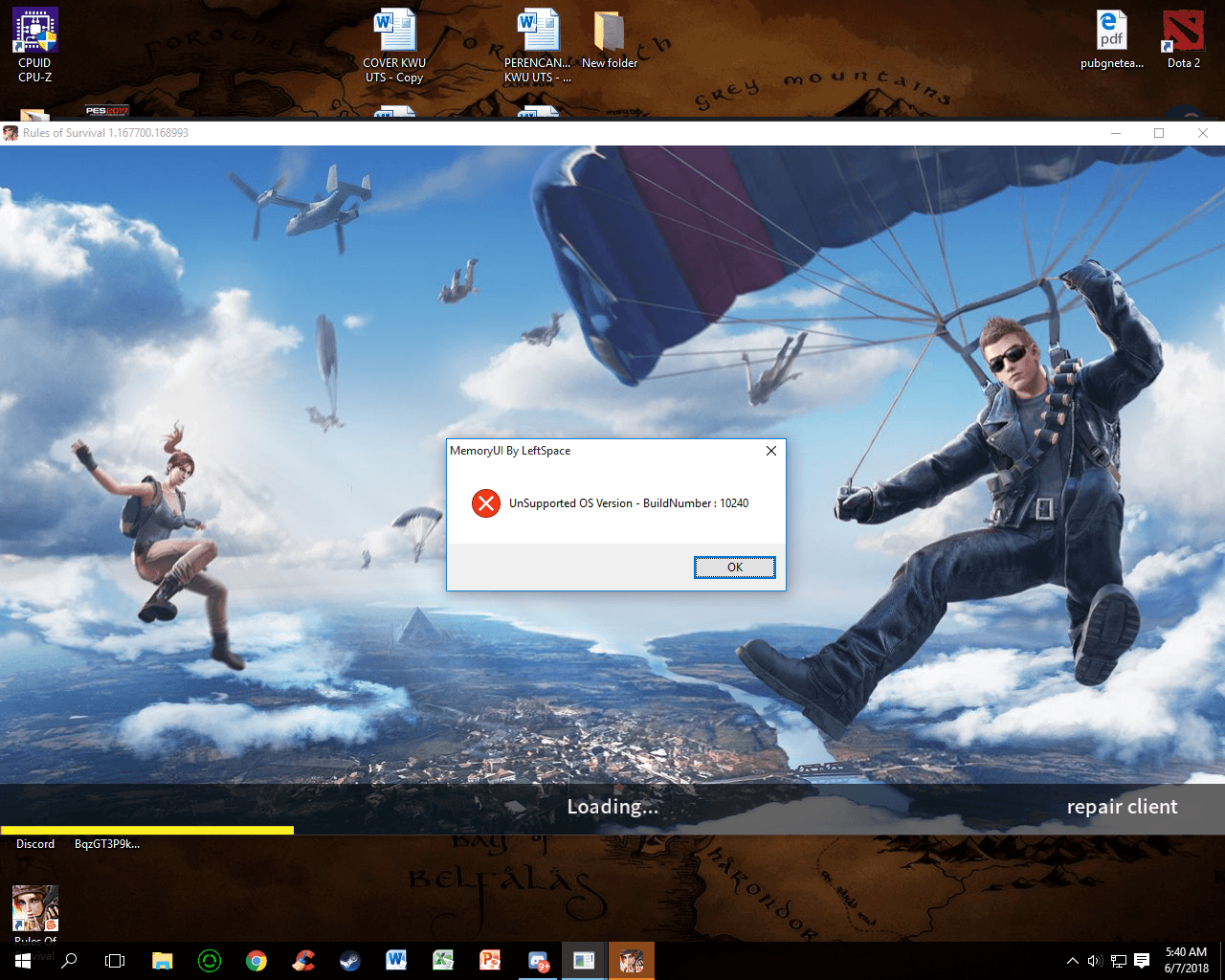Open Microsoft Word from taskbar

[396, 961]
